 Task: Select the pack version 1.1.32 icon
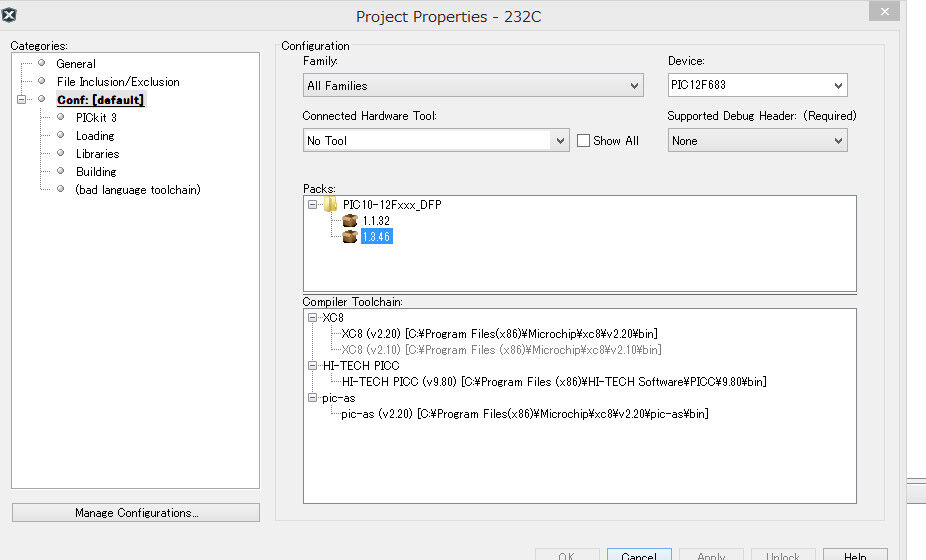tap(350, 221)
